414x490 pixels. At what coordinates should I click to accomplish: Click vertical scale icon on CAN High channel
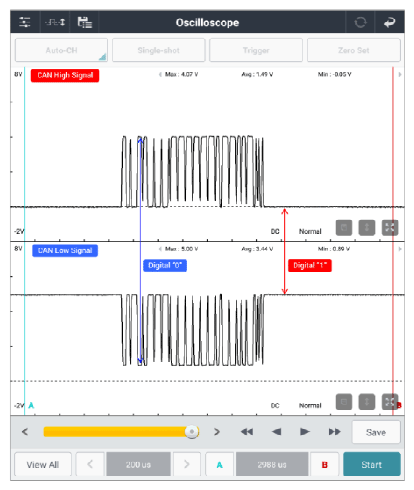coord(367,228)
